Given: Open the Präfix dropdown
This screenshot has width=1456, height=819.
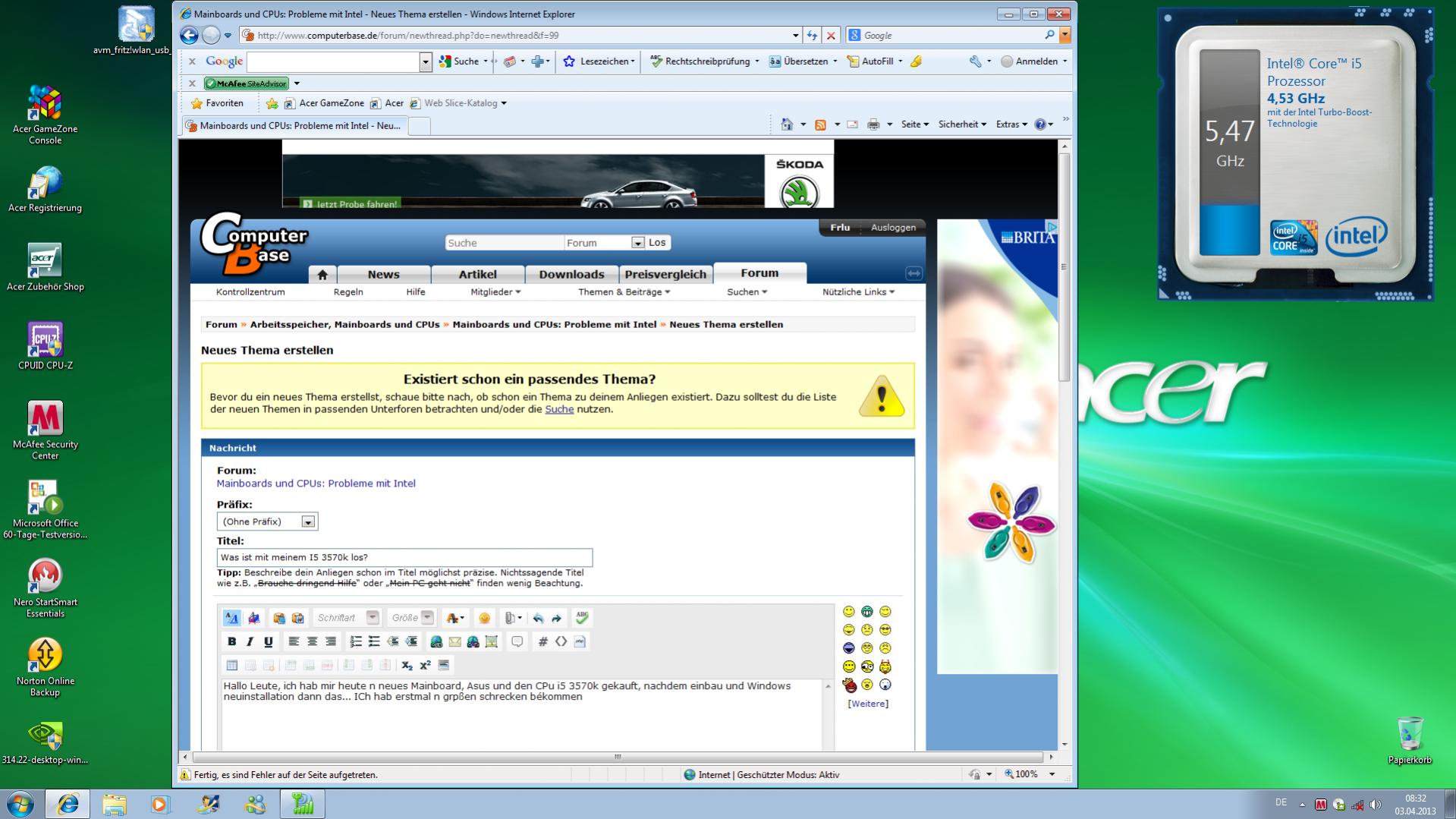Looking at the screenshot, I should click(267, 521).
